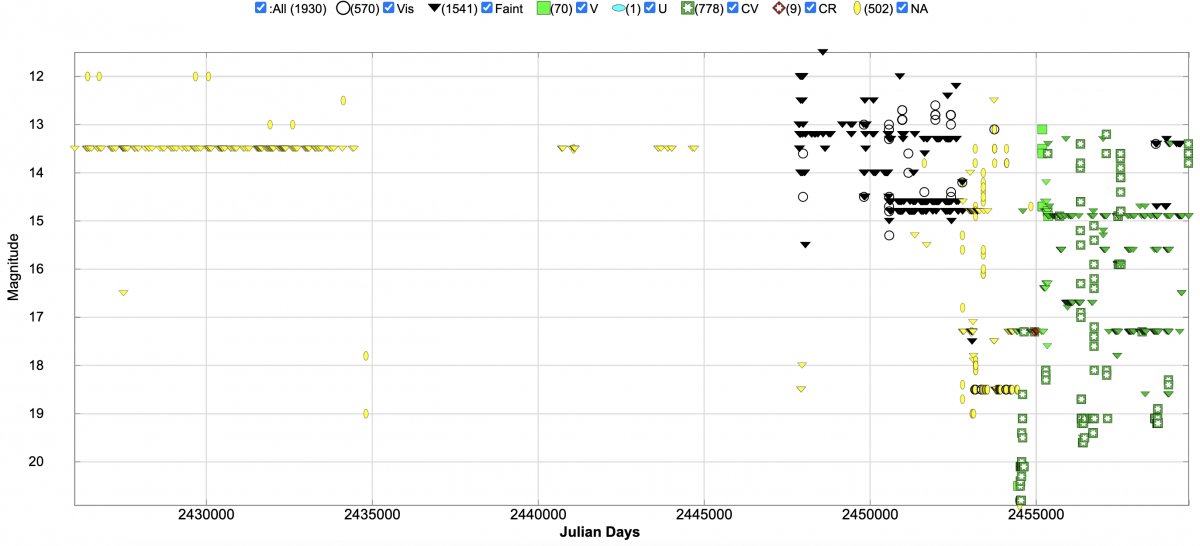Screen dimensions: 1200x546
Task: Toggle the Vis observations checkbox
Action: coord(388,8)
